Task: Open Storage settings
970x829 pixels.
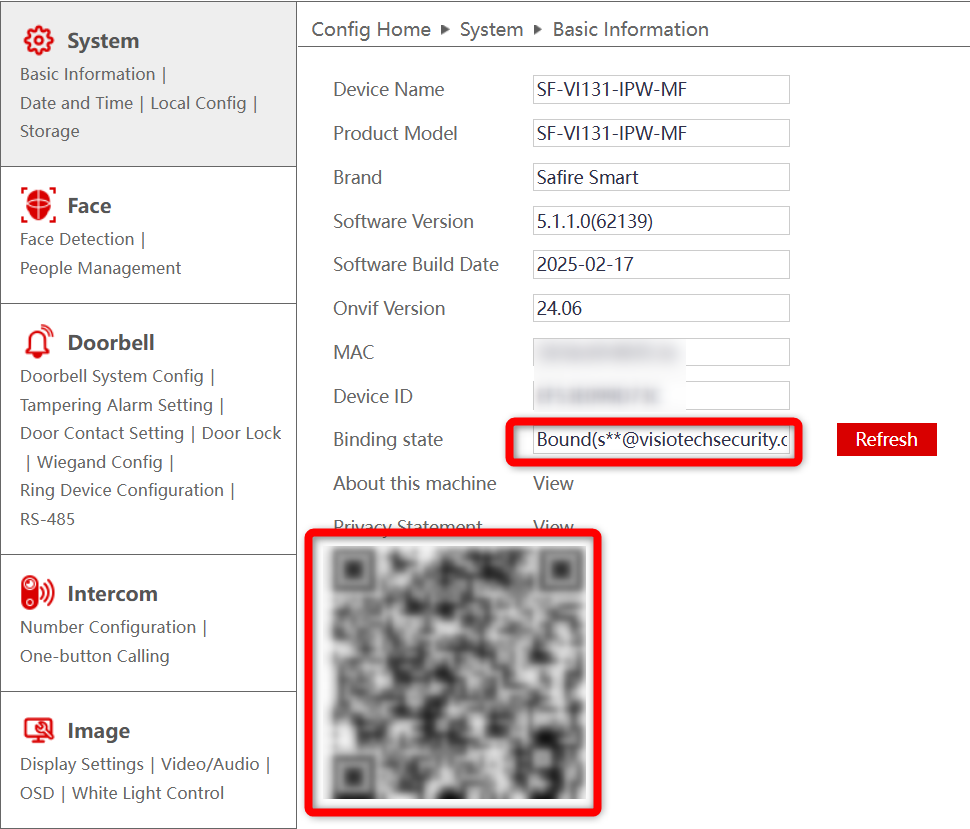Action: (x=49, y=132)
